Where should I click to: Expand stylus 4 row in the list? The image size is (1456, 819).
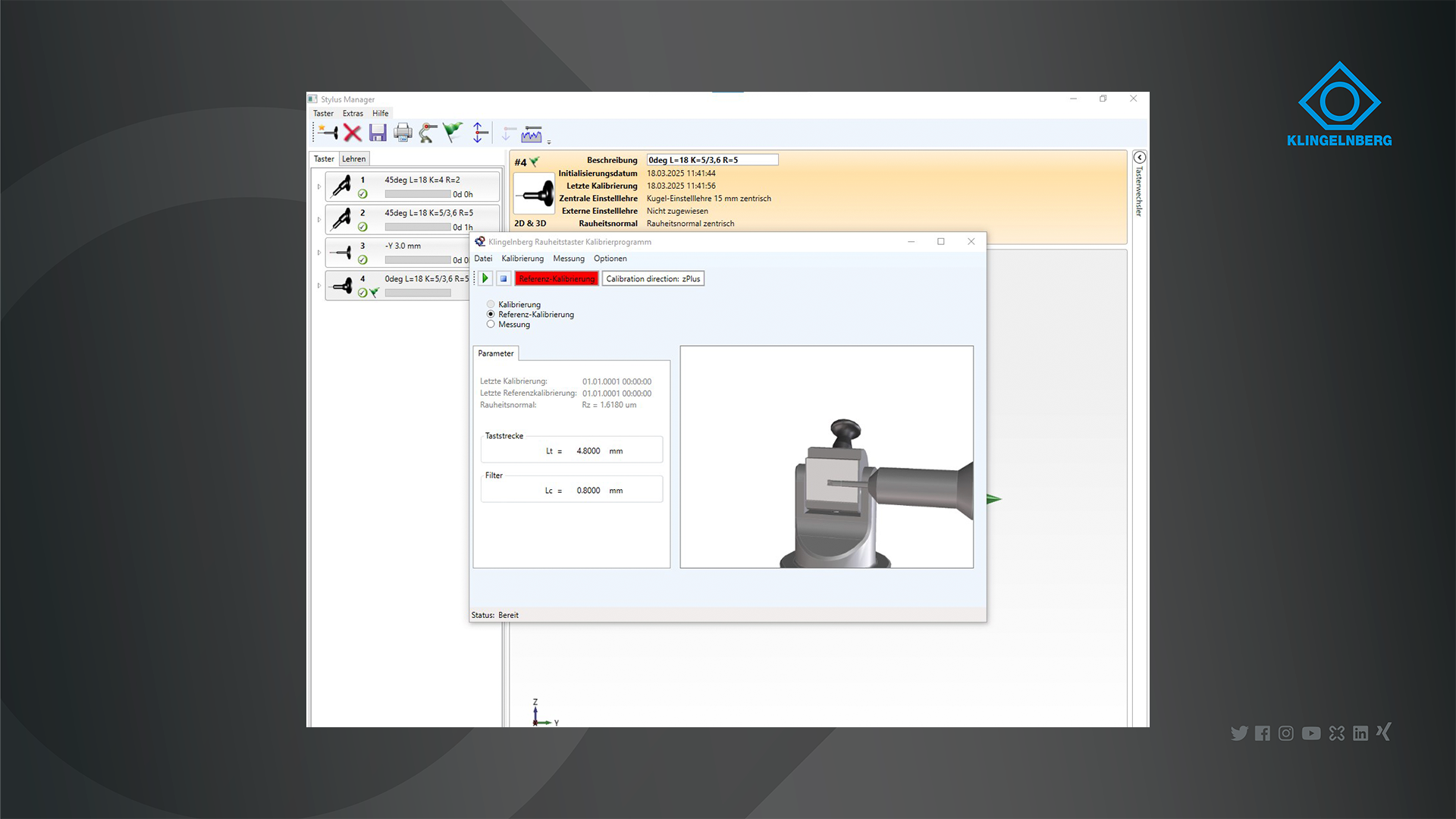[319, 286]
